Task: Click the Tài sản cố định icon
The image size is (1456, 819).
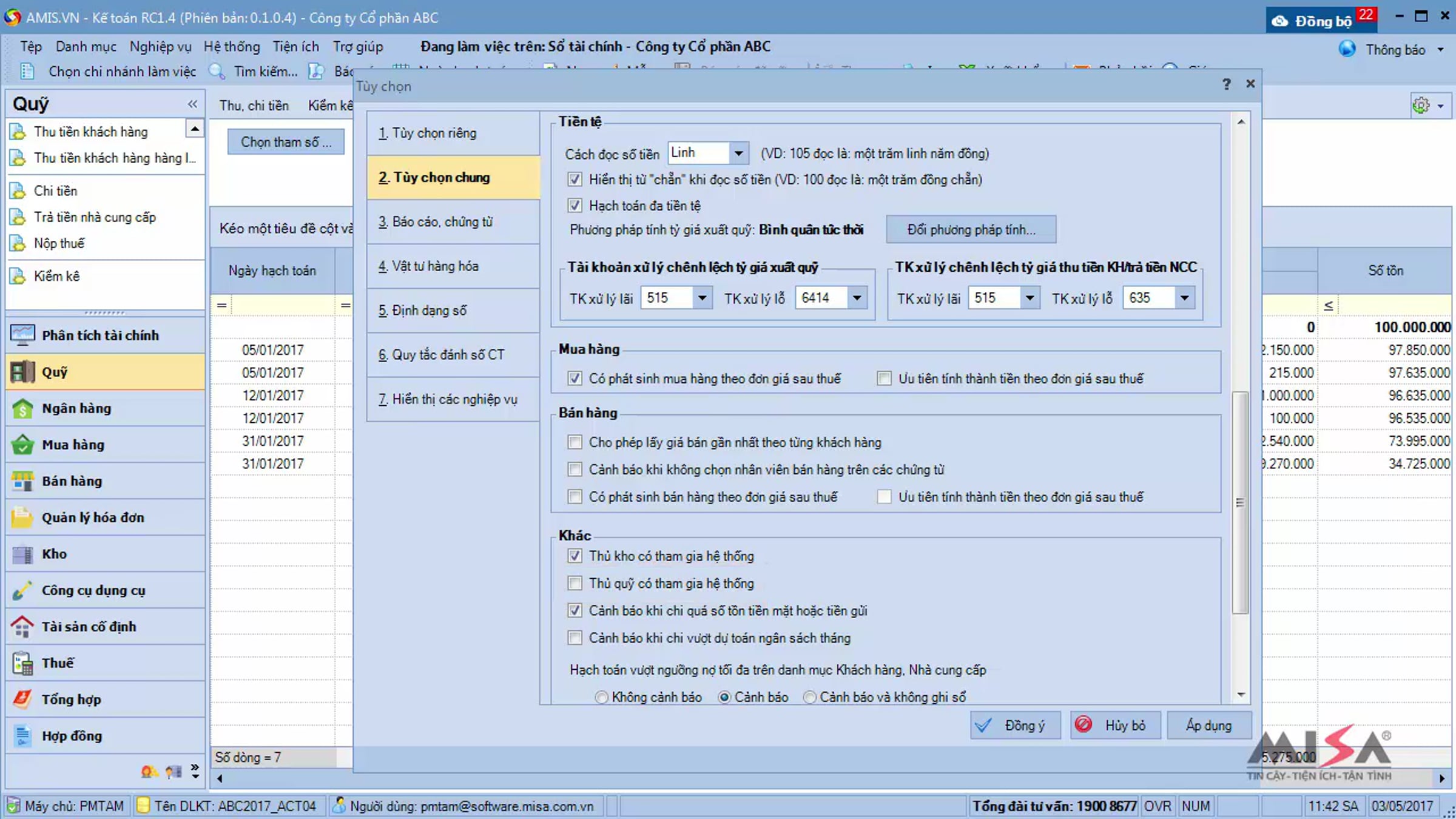Action: pyautogui.click(x=22, y=627)
